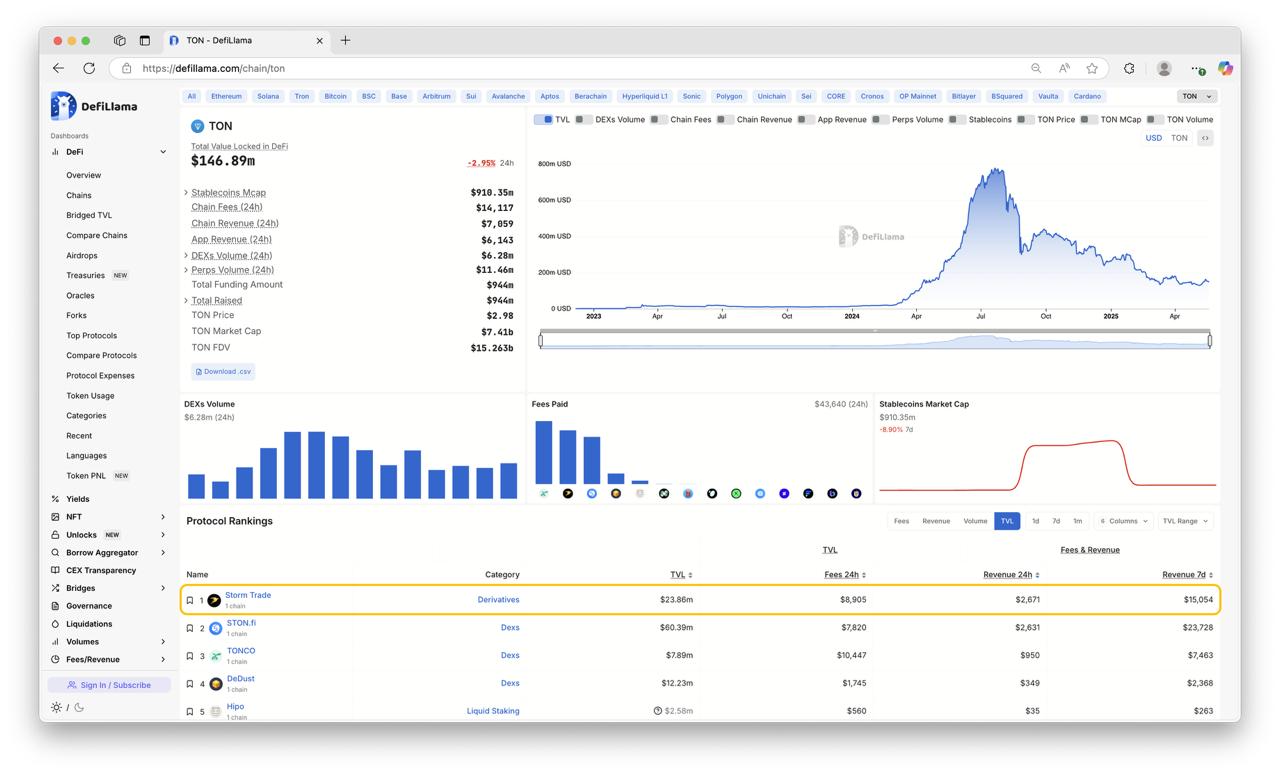Bookmark the TONCO protocol row
The width and height of the screenshot is (1280, 774).
(x=190, y=657)
